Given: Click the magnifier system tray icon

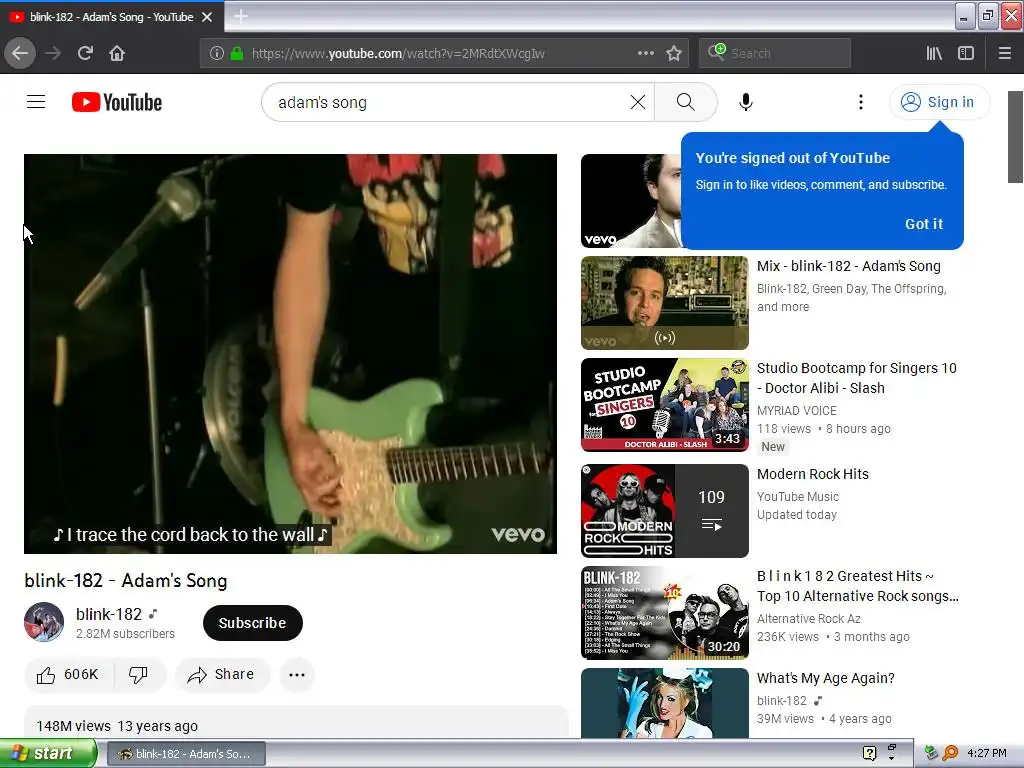Looking at the screenshot, I should click(950, 753).
